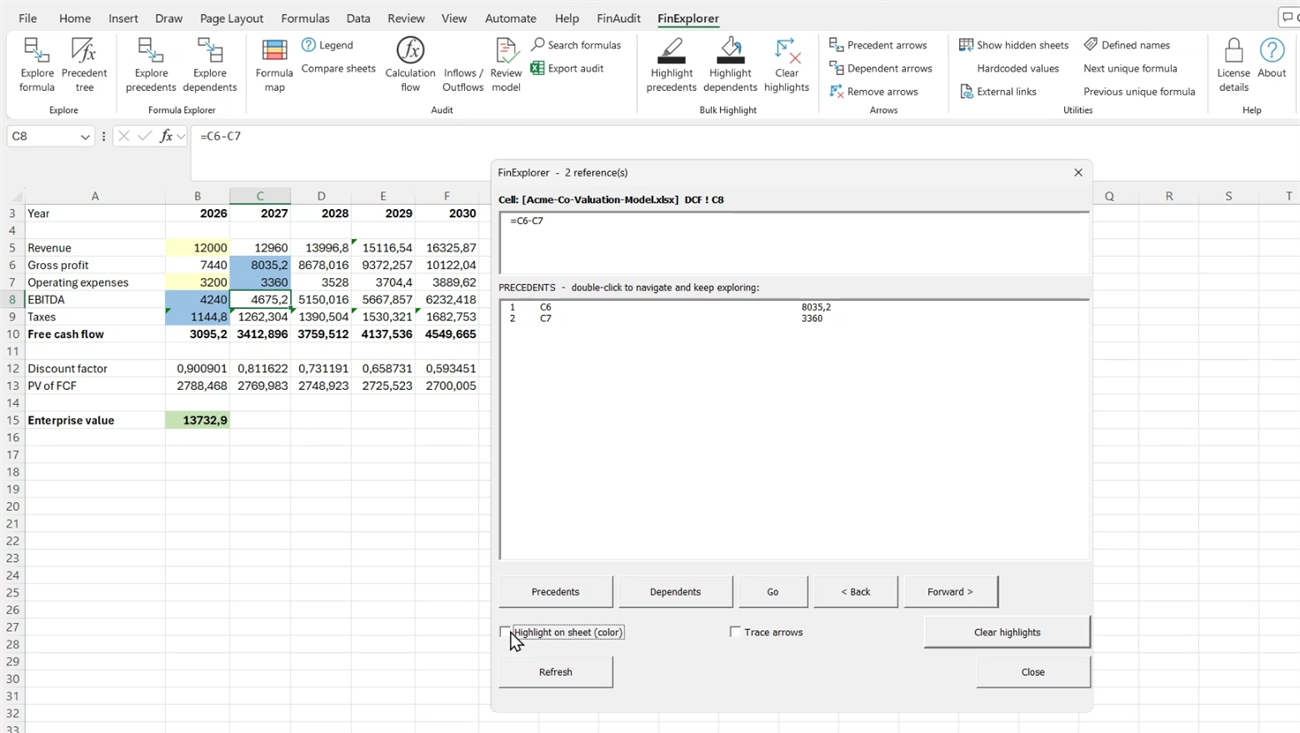The height and width of the screenshot is (733, 1300).
Task: Open Defined names utility
Action: coord(1126,45)
